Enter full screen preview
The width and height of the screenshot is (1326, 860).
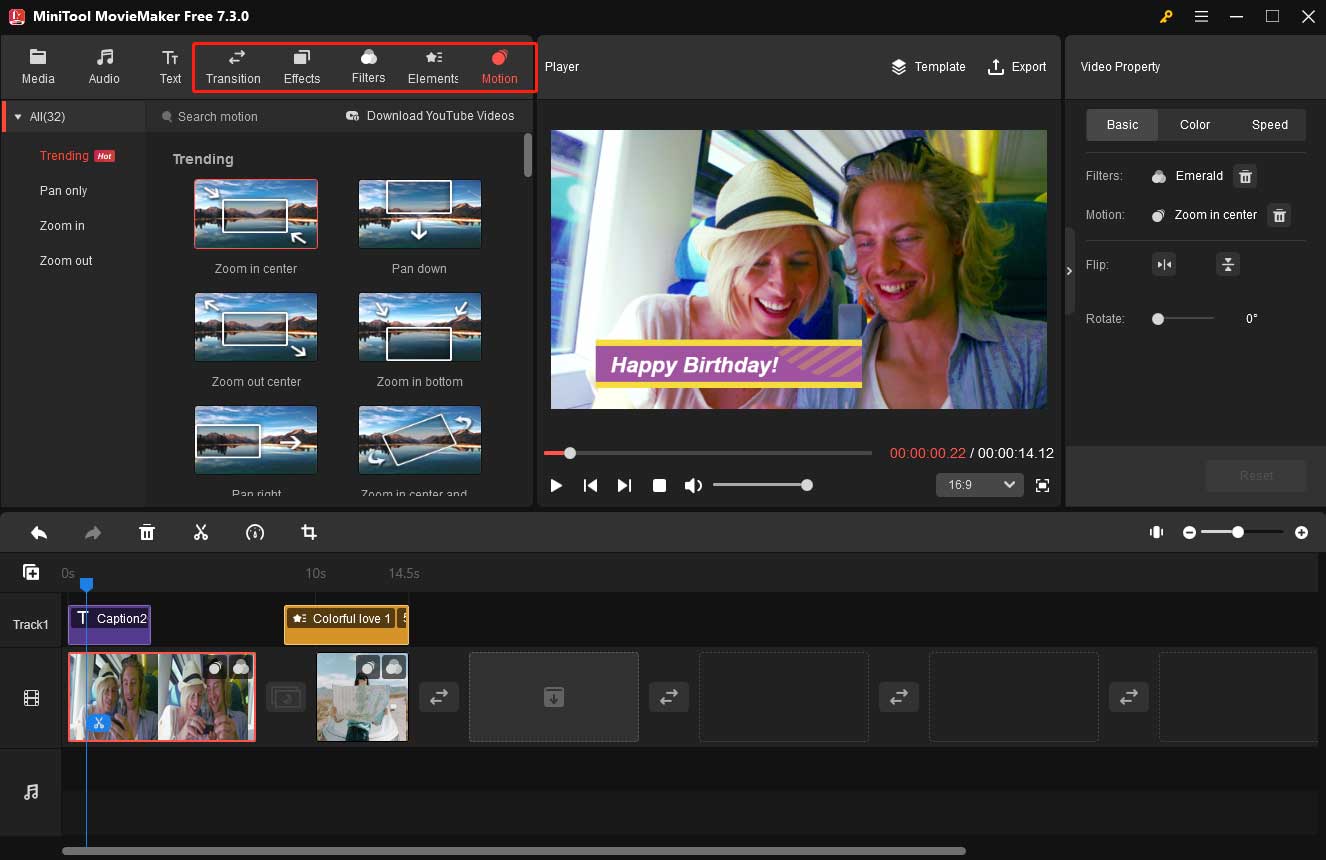click(1043, 485)
